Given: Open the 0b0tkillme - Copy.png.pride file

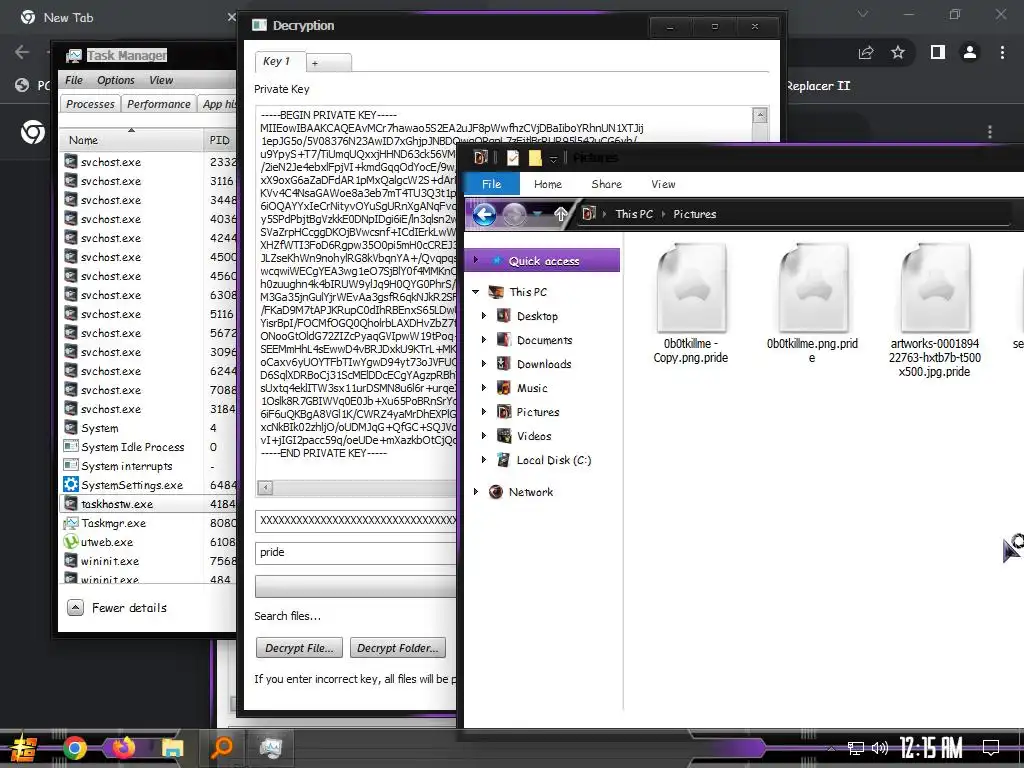Looking at the screenshot, I should point(691,304).
